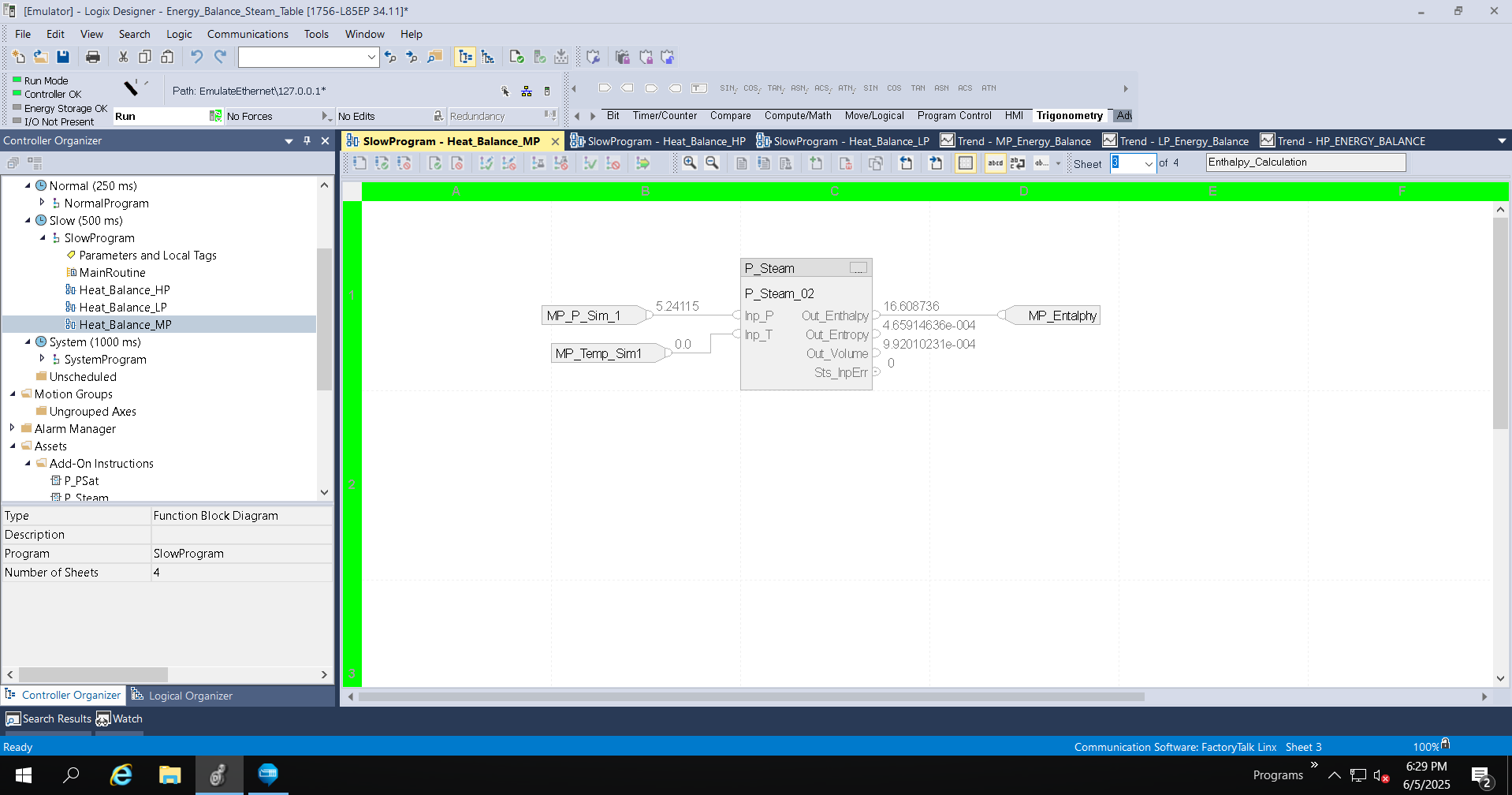1512x795 pixels.
Task: Open P_Steam block properties via its ellipsis button
Action: (858, 268)
